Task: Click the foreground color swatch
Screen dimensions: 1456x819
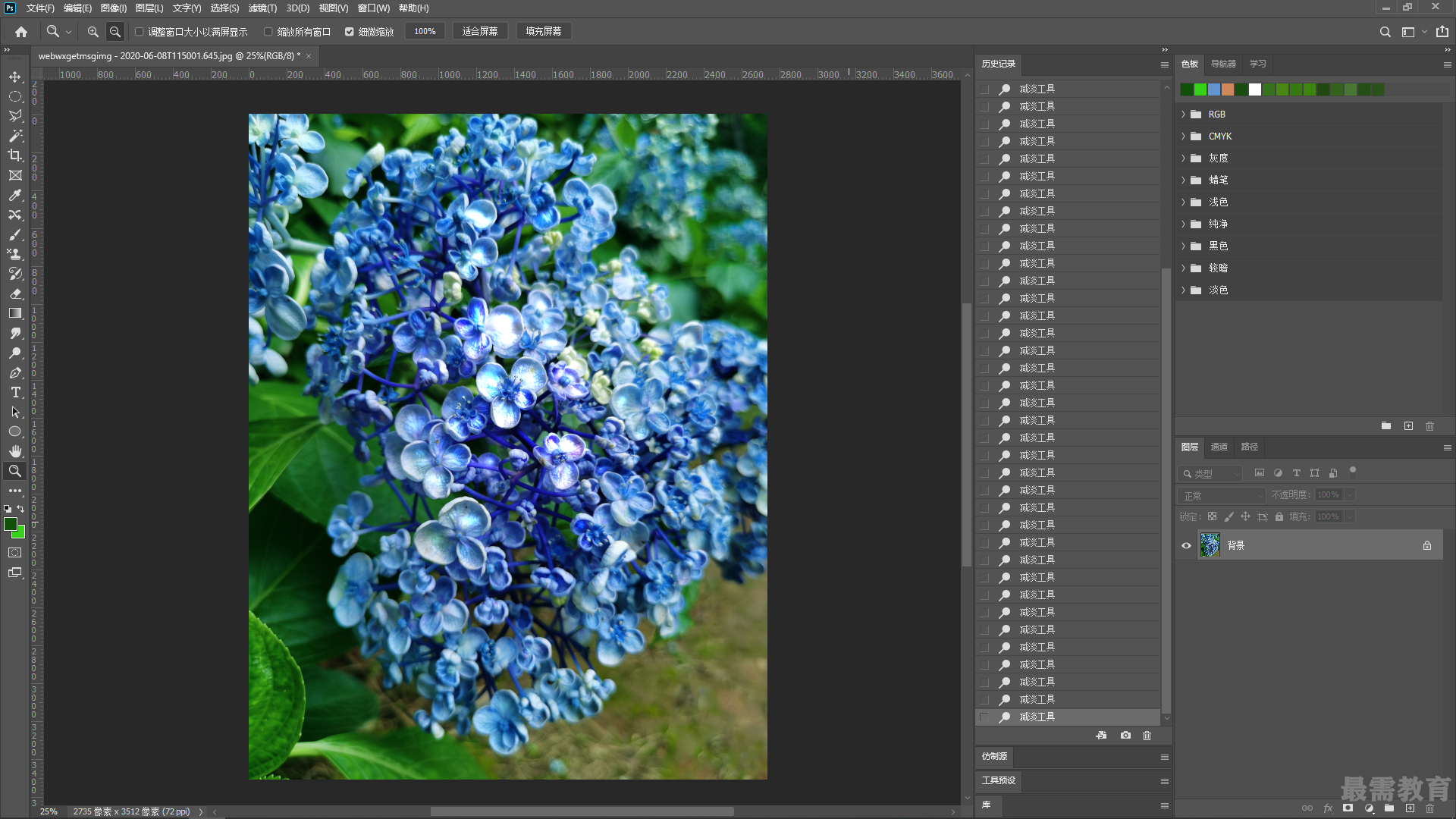Action: [11, 524]
